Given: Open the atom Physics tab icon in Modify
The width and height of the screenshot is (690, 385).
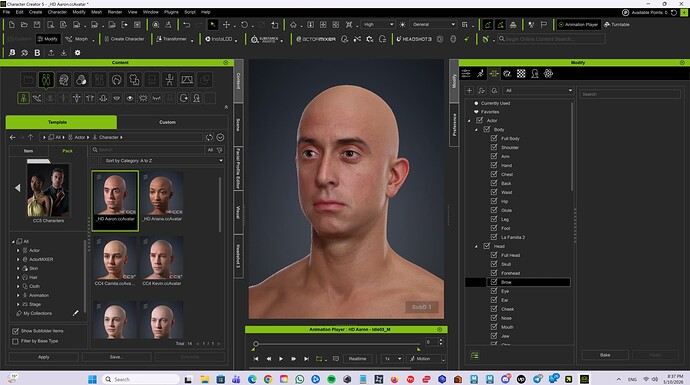Looking at the screenshot, I should (548, 73).
